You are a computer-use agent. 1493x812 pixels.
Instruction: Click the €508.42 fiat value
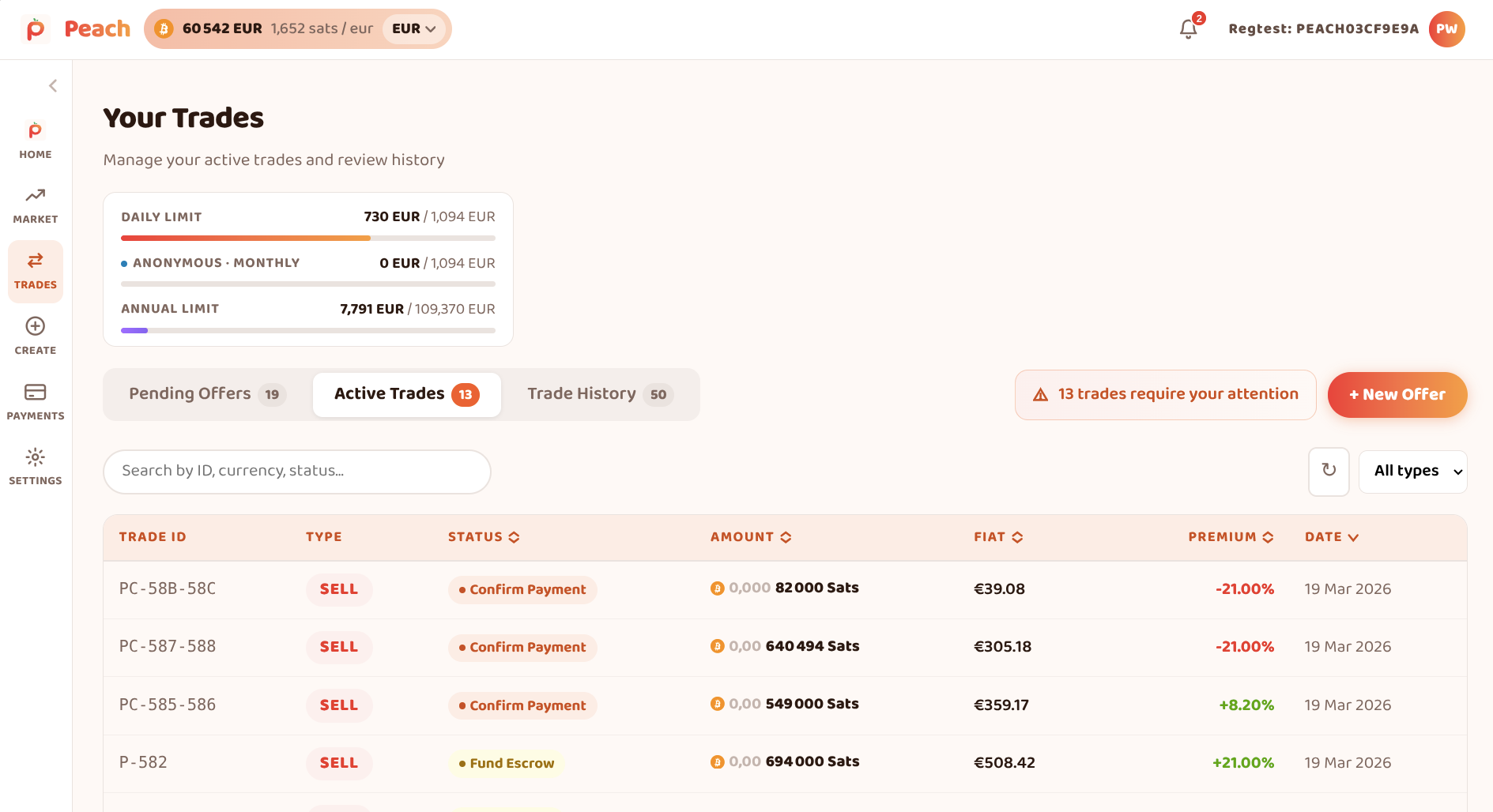click(x=1005, y=763)
